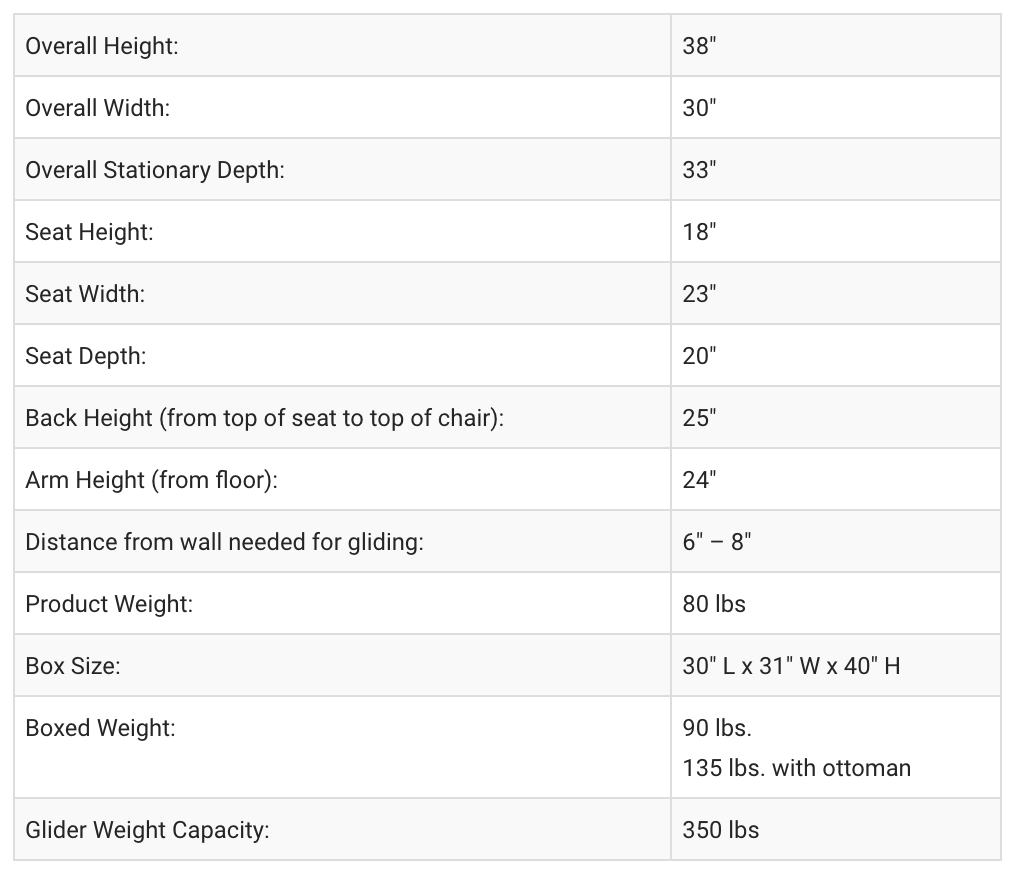Click the Overall Width label
The width and height of the screenshot is (1020, 886).
click(98, 108)
